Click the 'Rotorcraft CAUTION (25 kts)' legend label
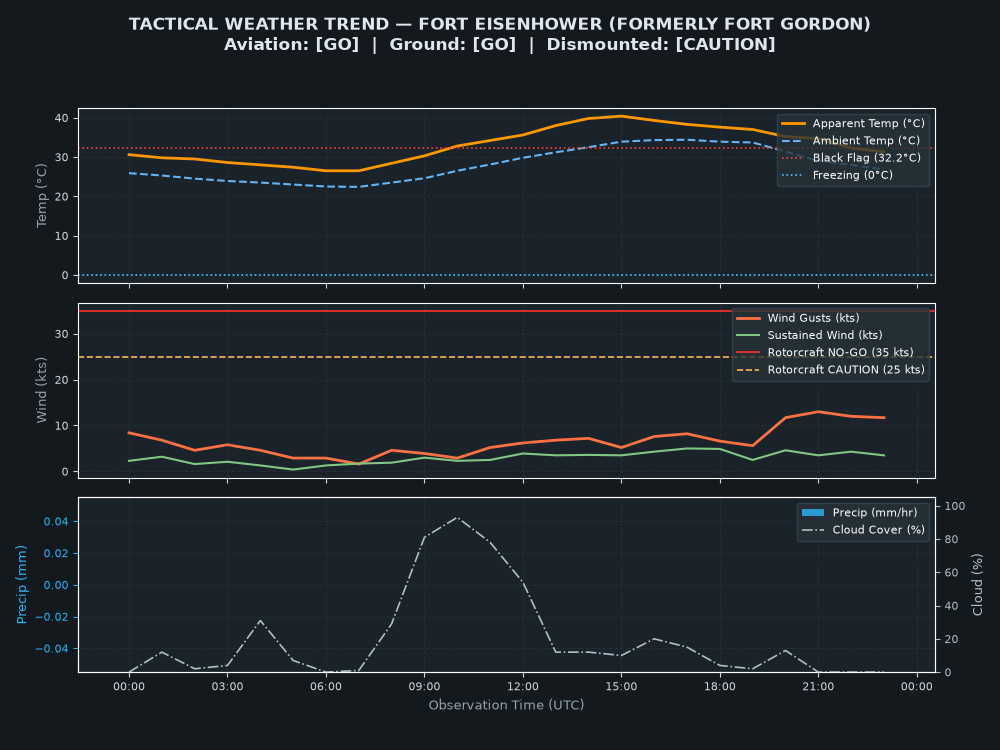Screen dimensions: 1000x750 (x=846, y=369)
